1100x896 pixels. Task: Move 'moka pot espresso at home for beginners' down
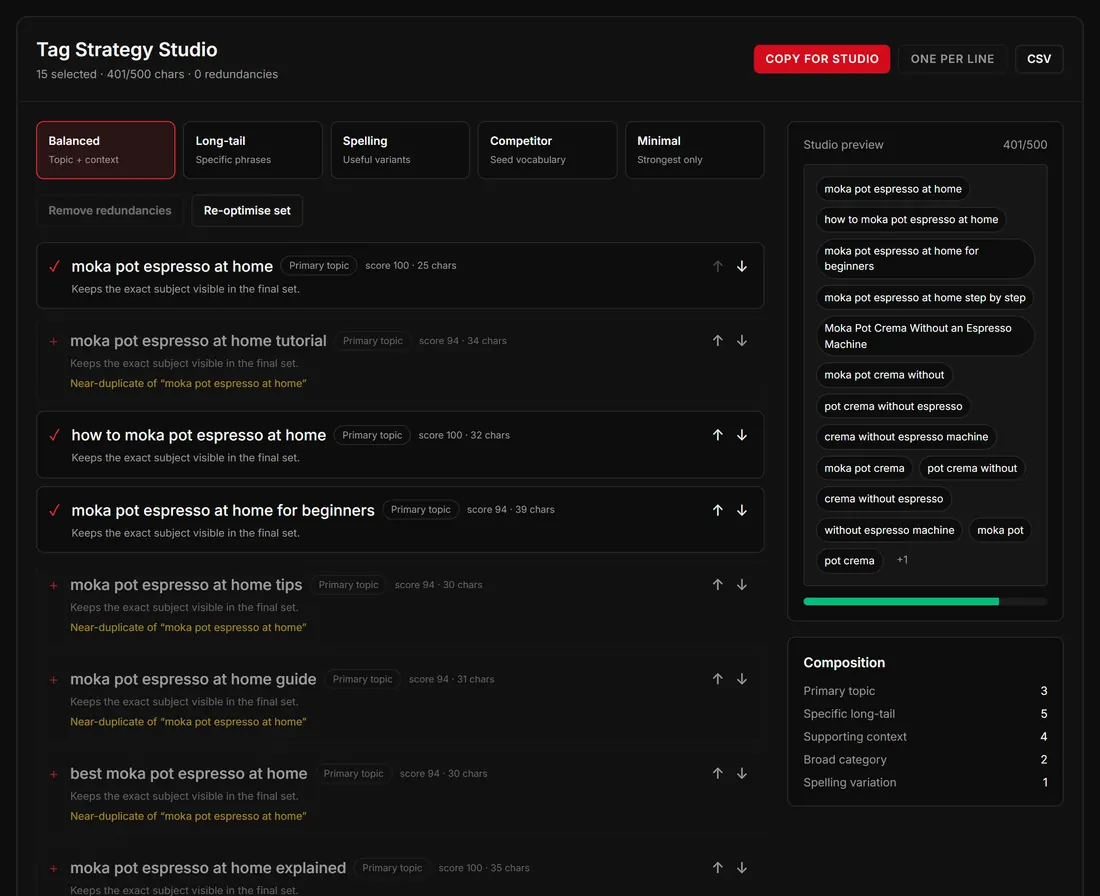point(742,510)
